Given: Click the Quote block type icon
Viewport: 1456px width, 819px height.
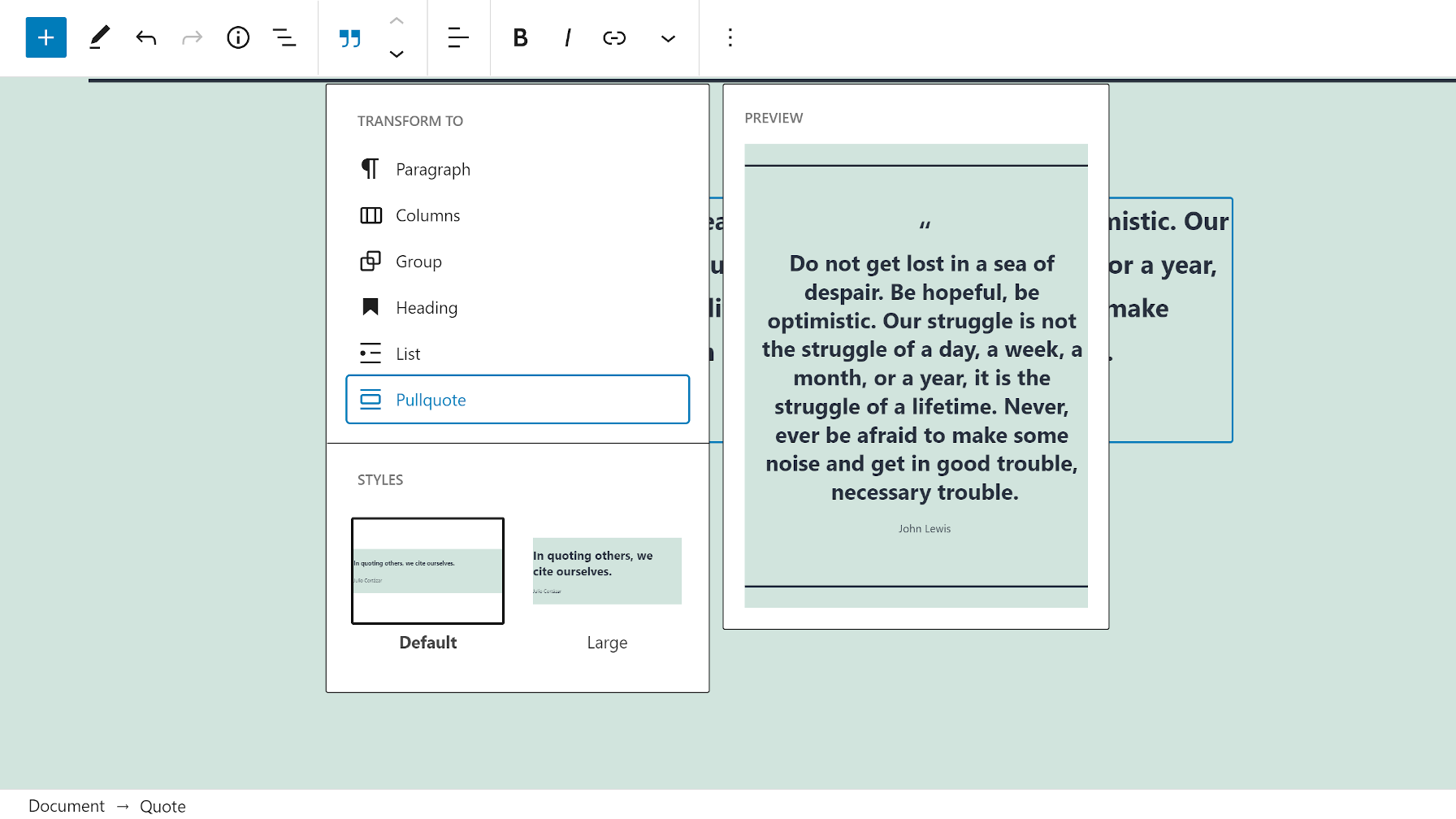Looking at the screenshot, I should pos(349,38).
